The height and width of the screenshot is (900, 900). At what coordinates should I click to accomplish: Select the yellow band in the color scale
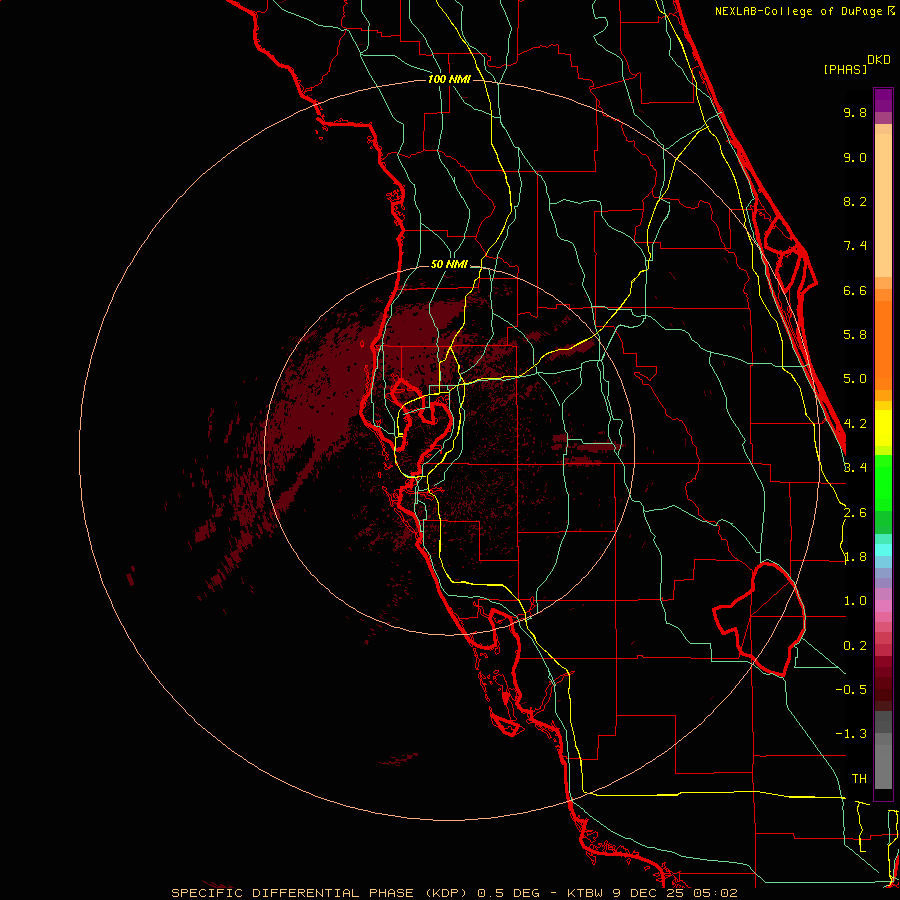click(x=883, y=428)
